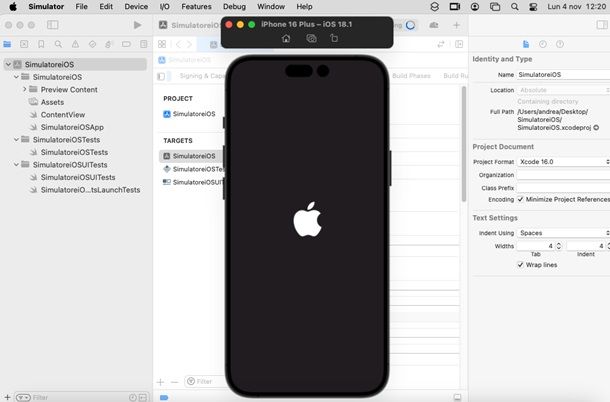This screenshot has width=610, height=402.
Task: Toggle Minimize Project References checkbox
Action: 520,199
